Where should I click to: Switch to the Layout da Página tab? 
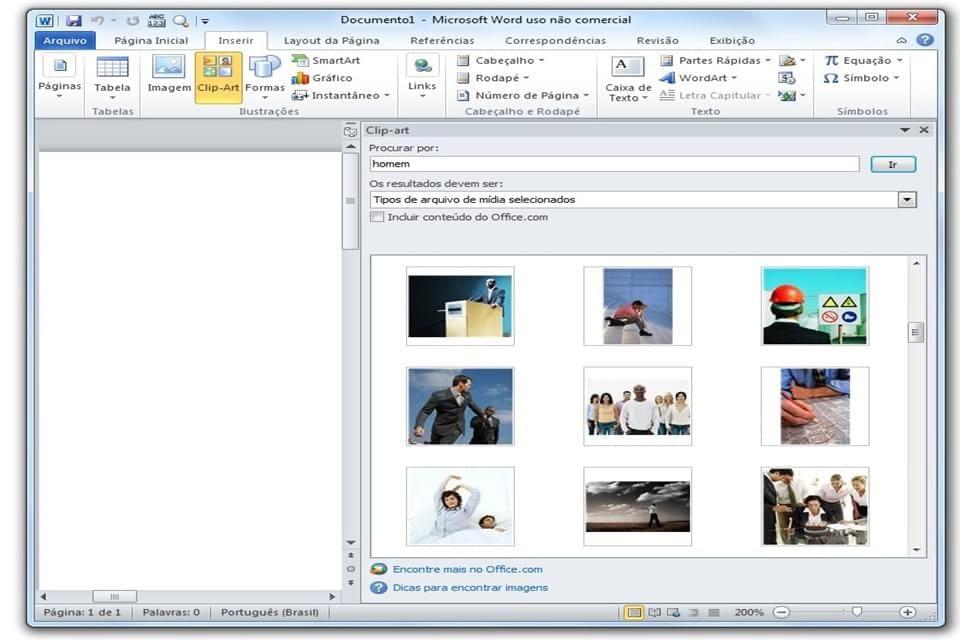coord(331,40)
